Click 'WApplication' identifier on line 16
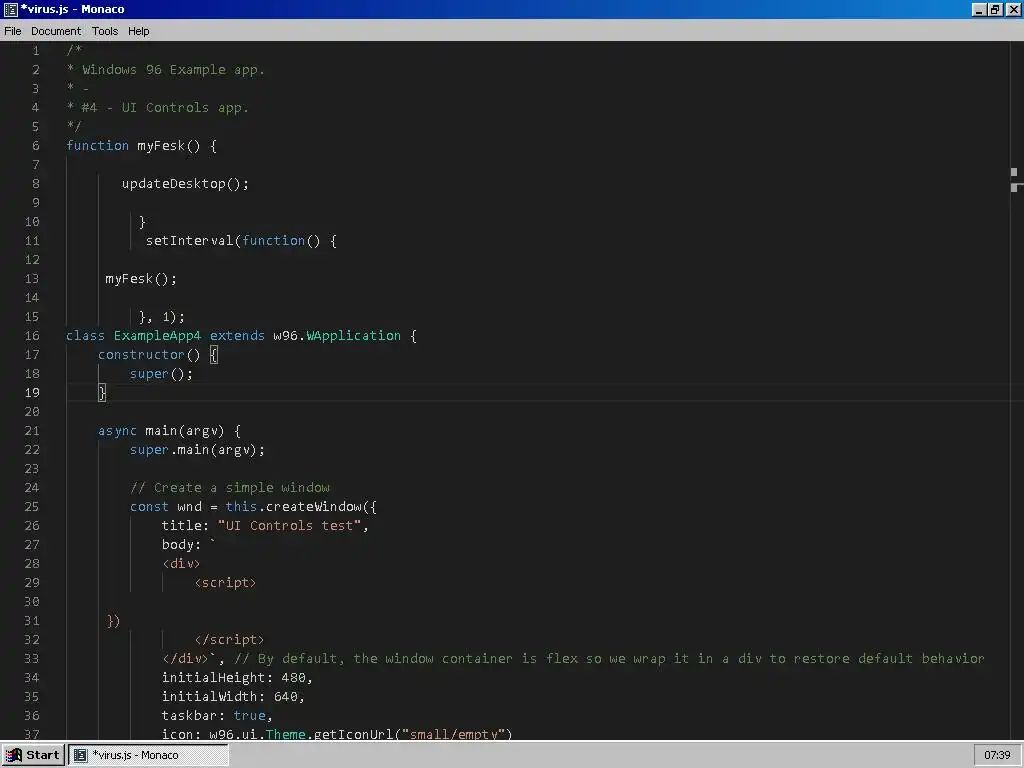 pos(353,336)
